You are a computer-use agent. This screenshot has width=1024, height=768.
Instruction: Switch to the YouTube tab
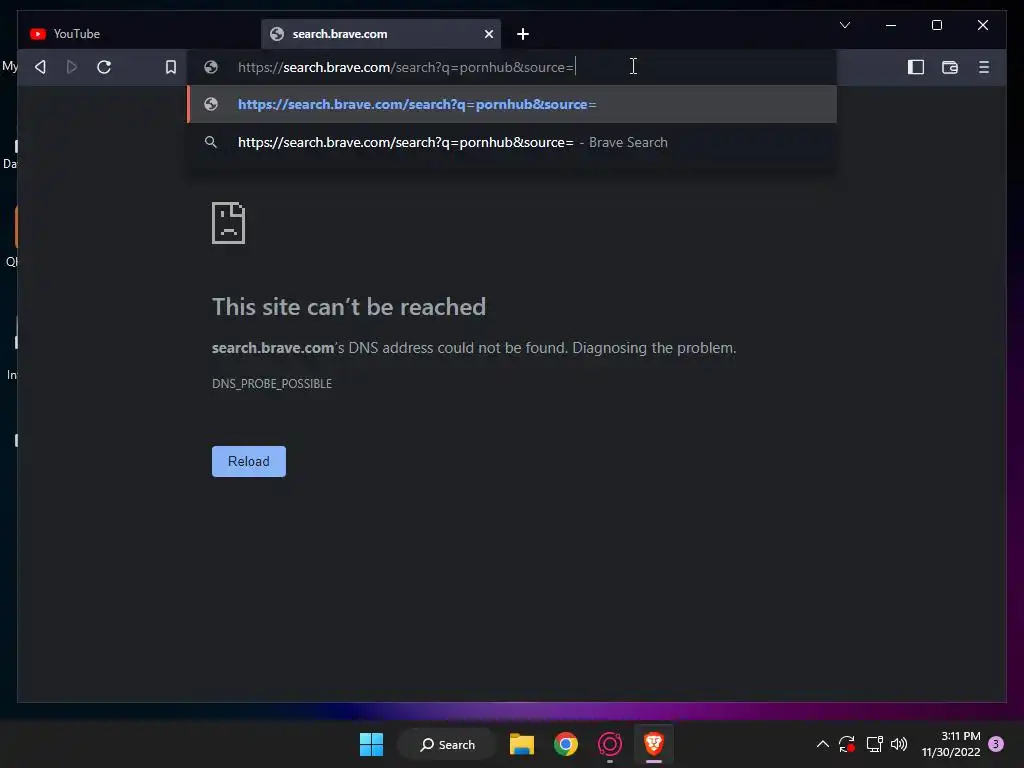[x=138, y=34]
